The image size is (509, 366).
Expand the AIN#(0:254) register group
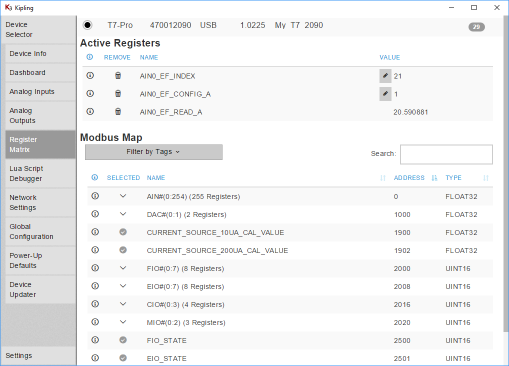click(x=123, y=196)
